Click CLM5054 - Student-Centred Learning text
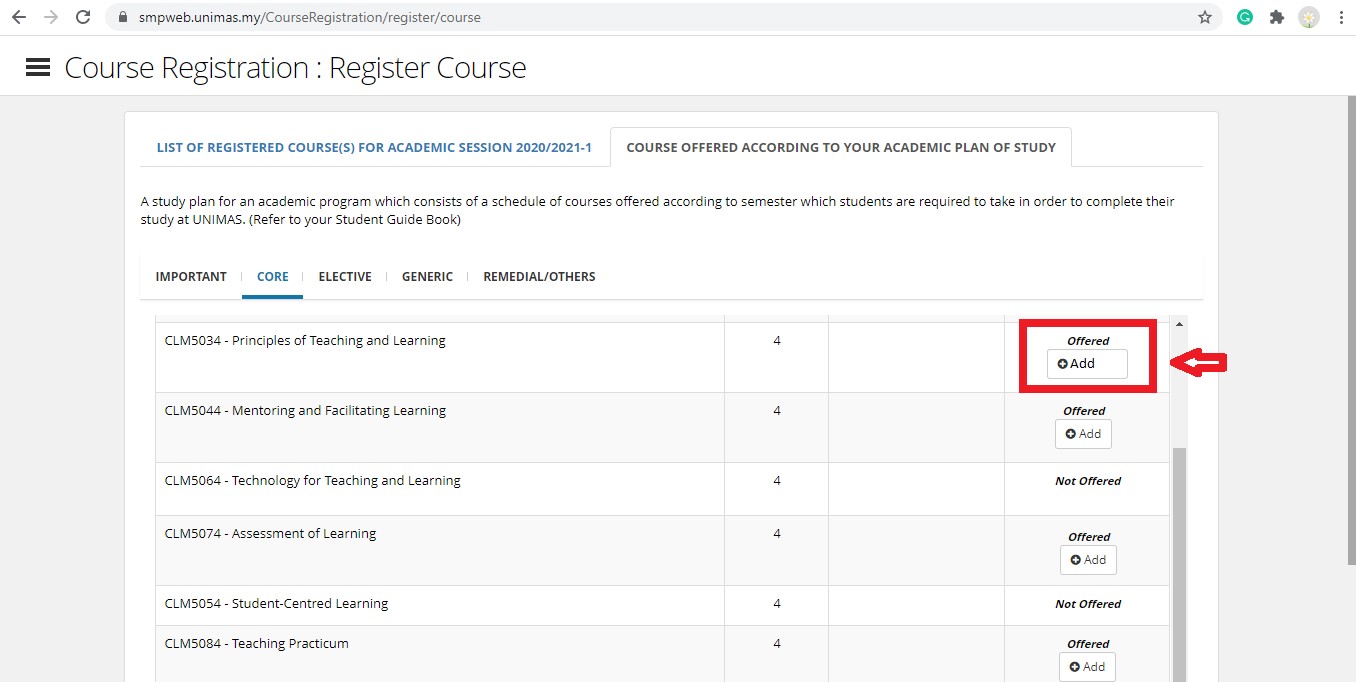This screenshot has height=682, width=1356. [276, 604]
